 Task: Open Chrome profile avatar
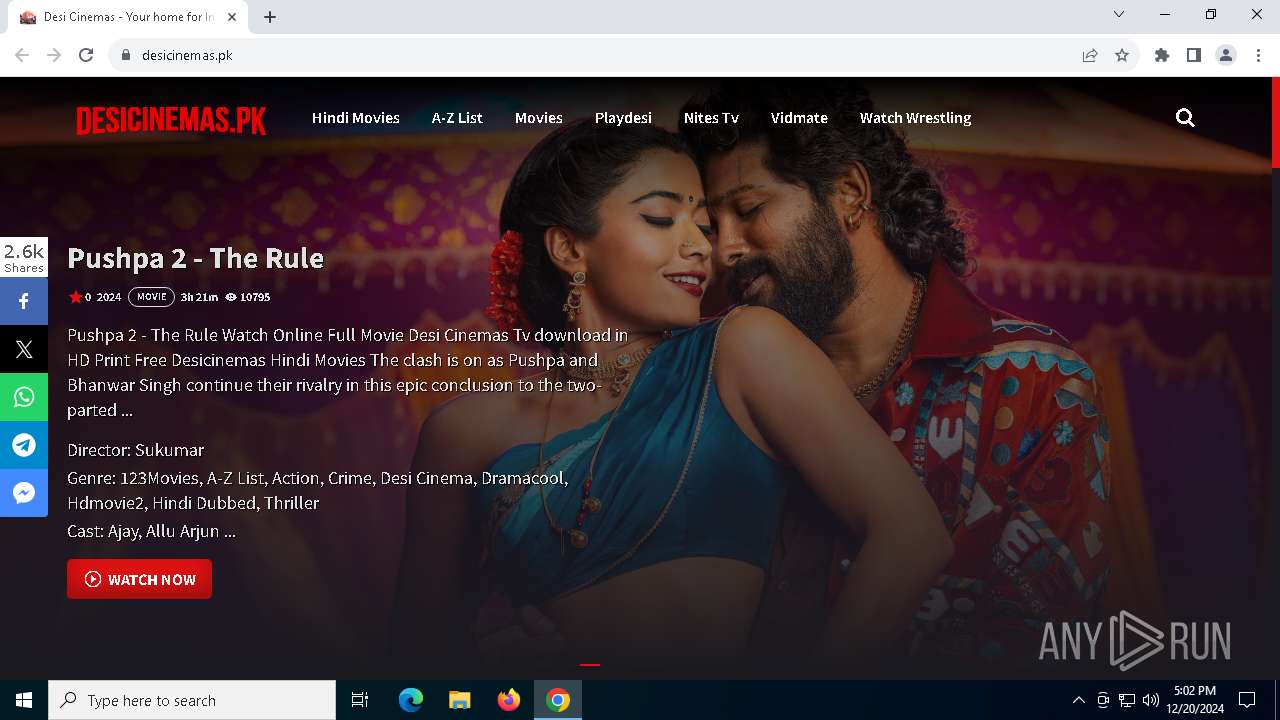[1226, 55]
